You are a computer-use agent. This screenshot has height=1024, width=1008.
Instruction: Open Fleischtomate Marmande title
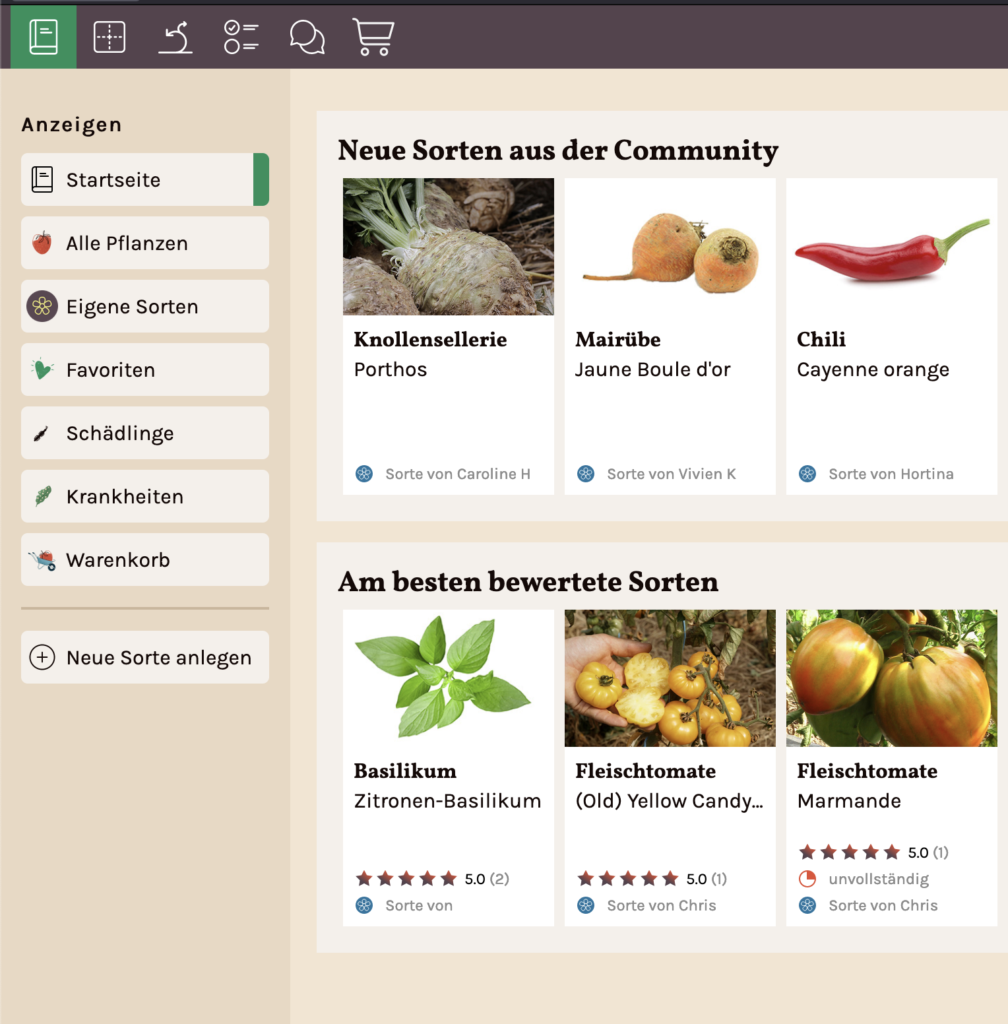pyautogui.click(x=867, y=786)
